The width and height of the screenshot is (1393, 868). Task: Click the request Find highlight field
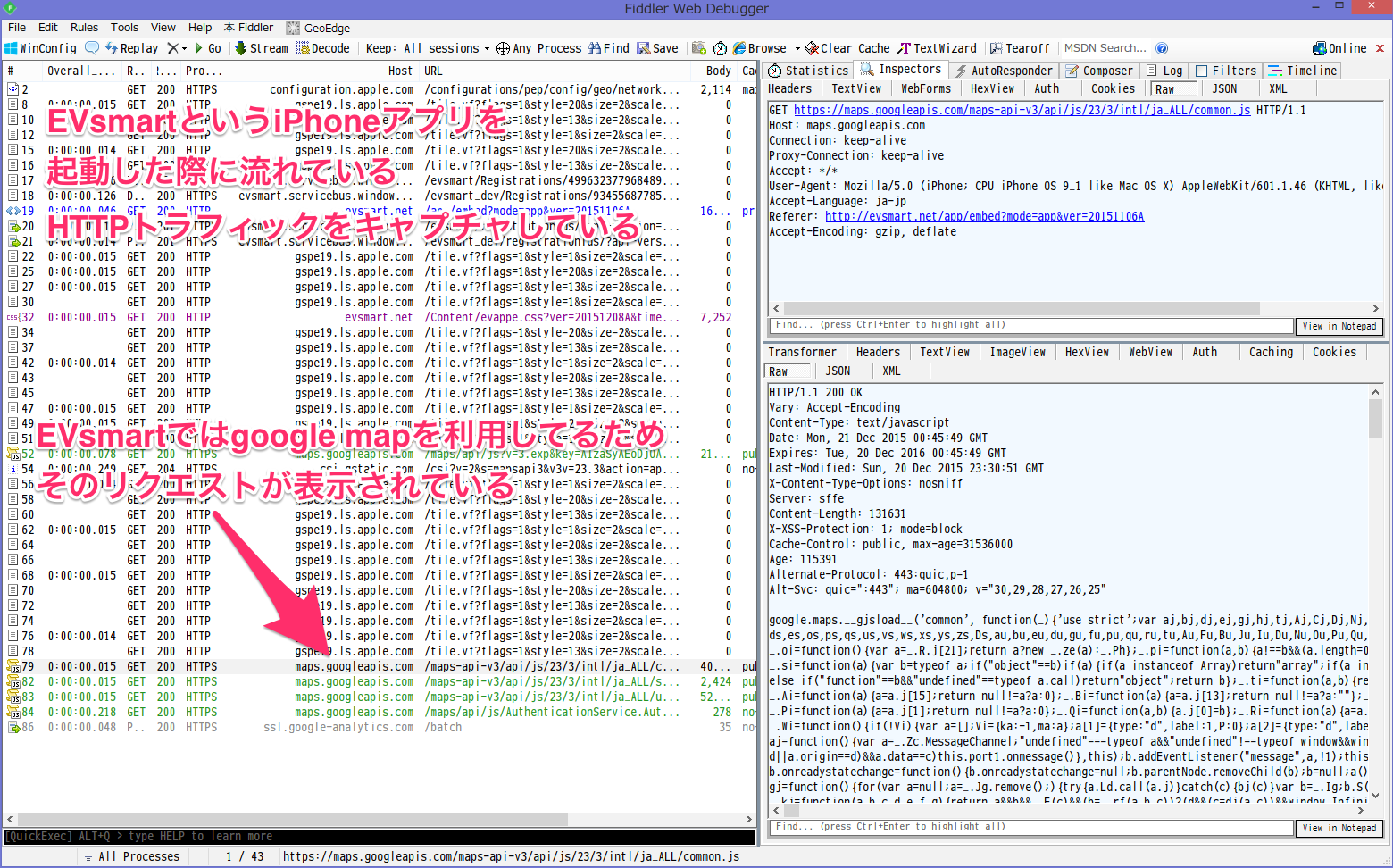[1030, 325]
